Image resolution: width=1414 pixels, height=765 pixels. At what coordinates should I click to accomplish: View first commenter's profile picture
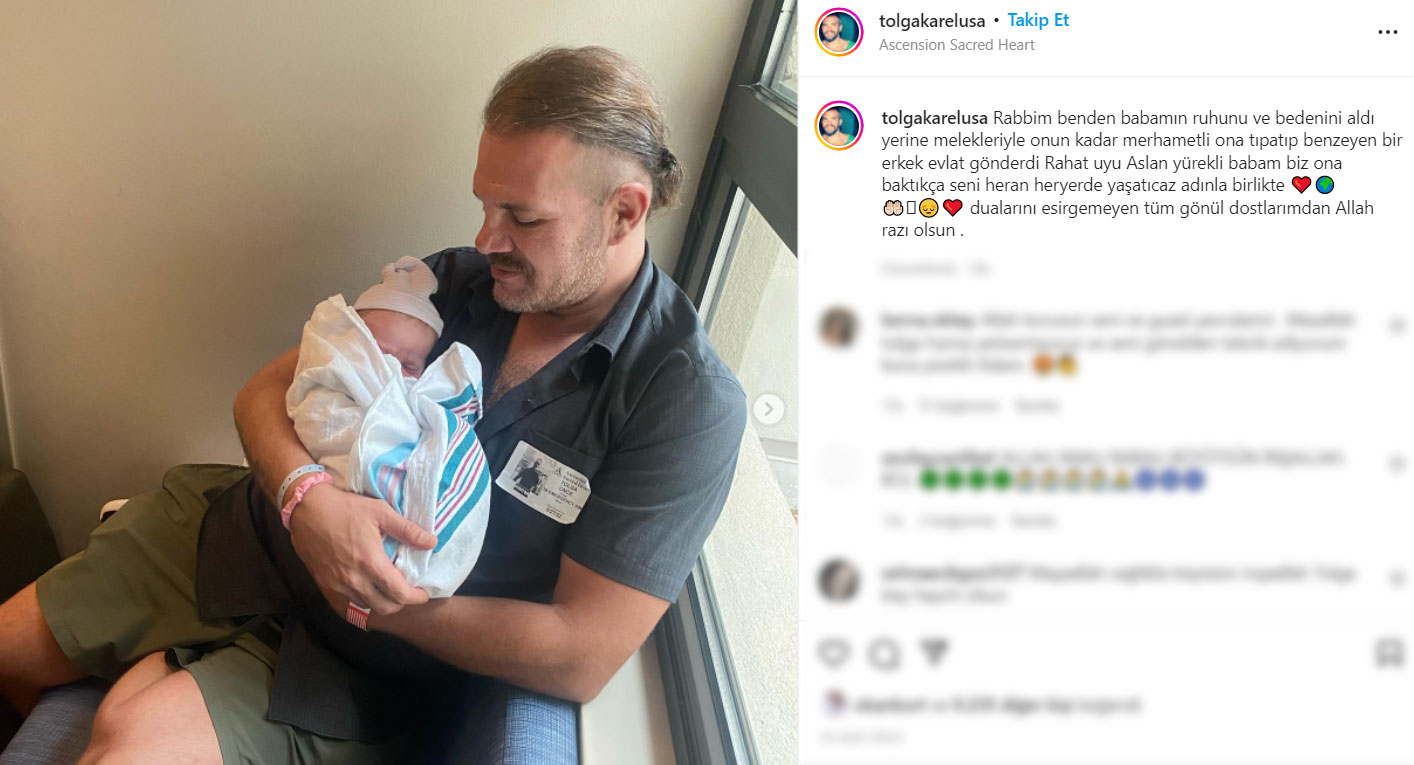pos(838,327)
